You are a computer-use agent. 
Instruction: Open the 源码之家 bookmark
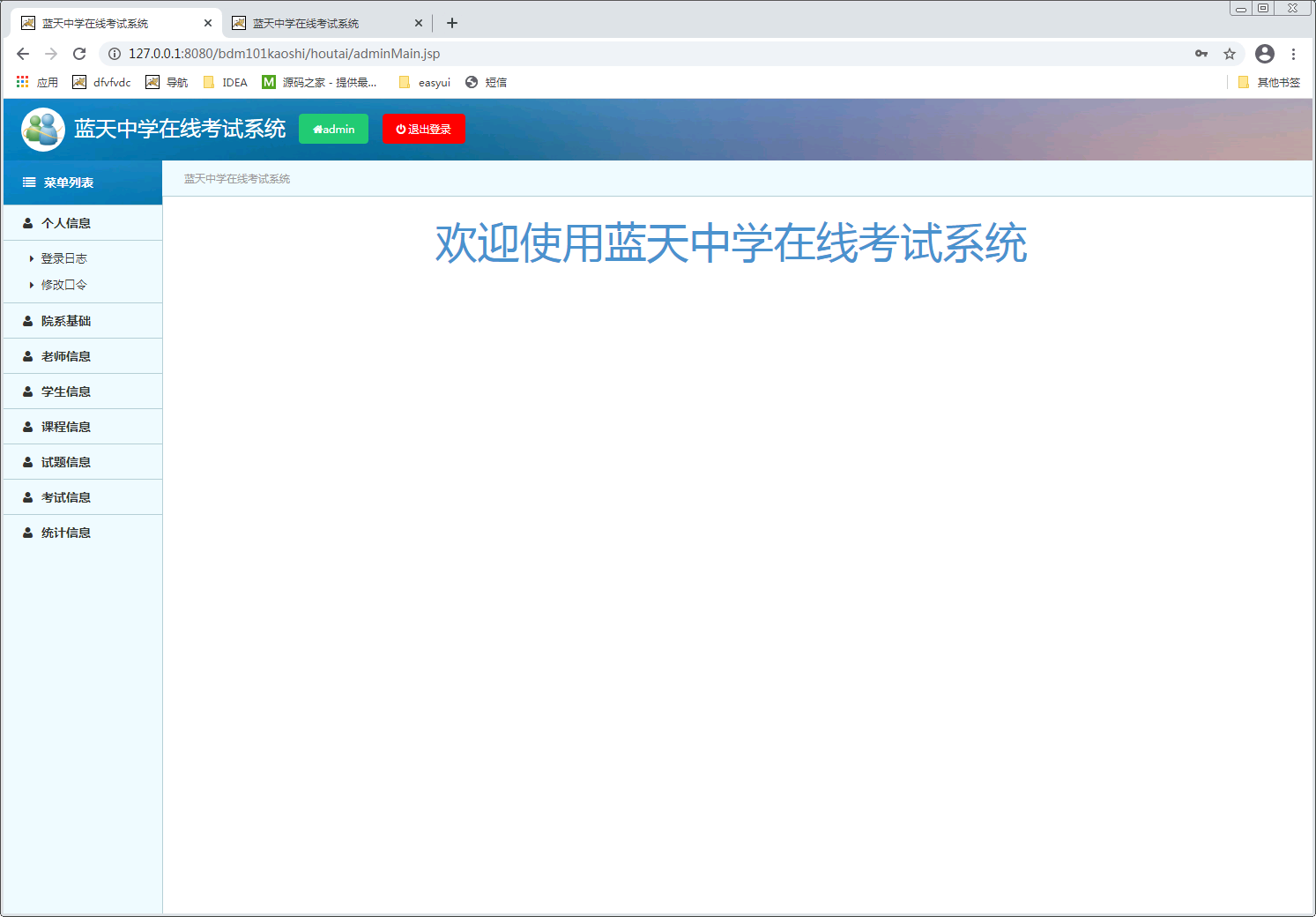coord(319,82)
